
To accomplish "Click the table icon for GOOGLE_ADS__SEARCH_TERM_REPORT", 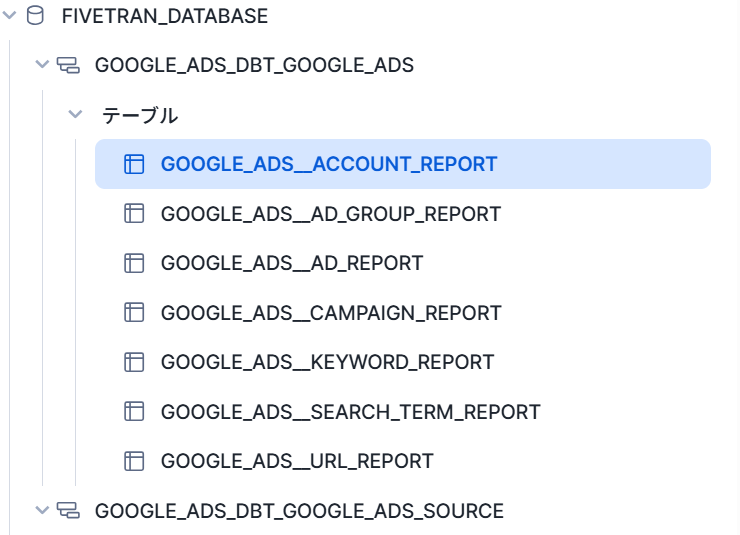I will 134,411.
